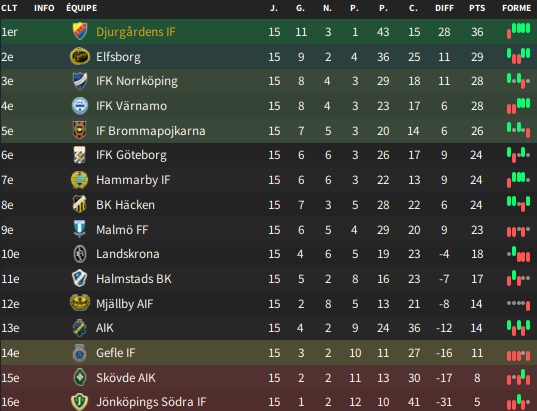Open the IFK Göteborg team link
This screenshot has width=537, height=411.
point(131,155)
